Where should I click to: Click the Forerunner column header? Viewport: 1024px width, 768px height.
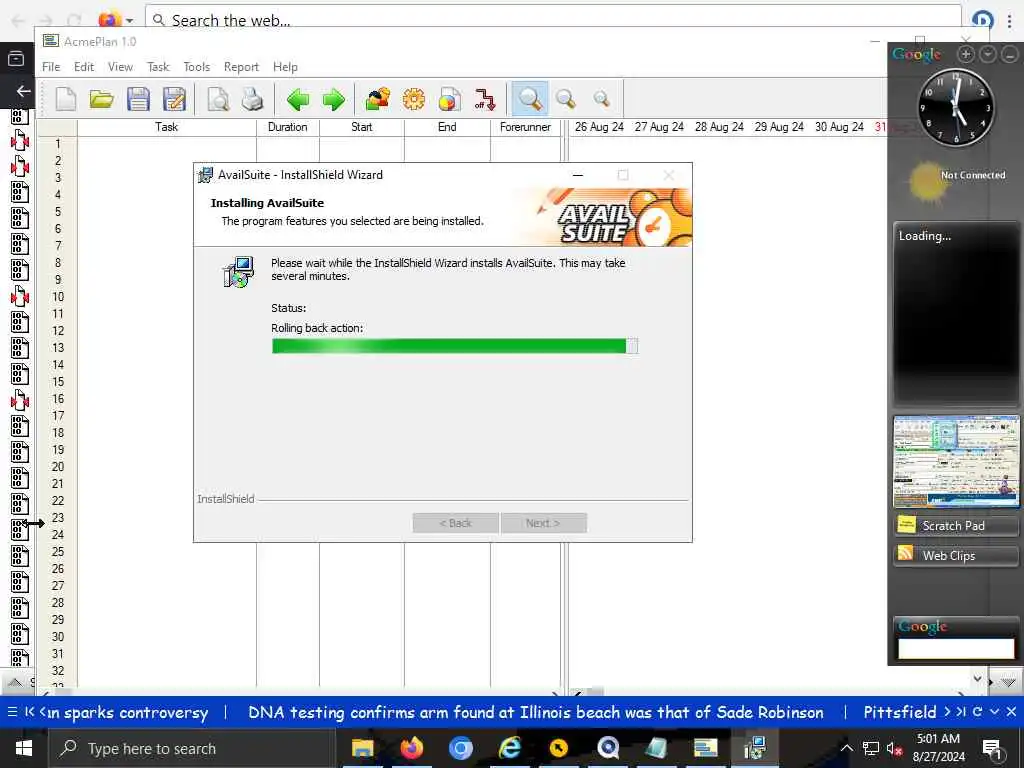click(x=525, y=127)
